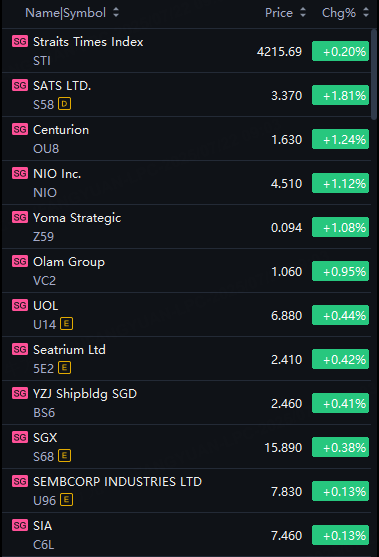Click the E badge next to S68

click(x=64, y=456)
